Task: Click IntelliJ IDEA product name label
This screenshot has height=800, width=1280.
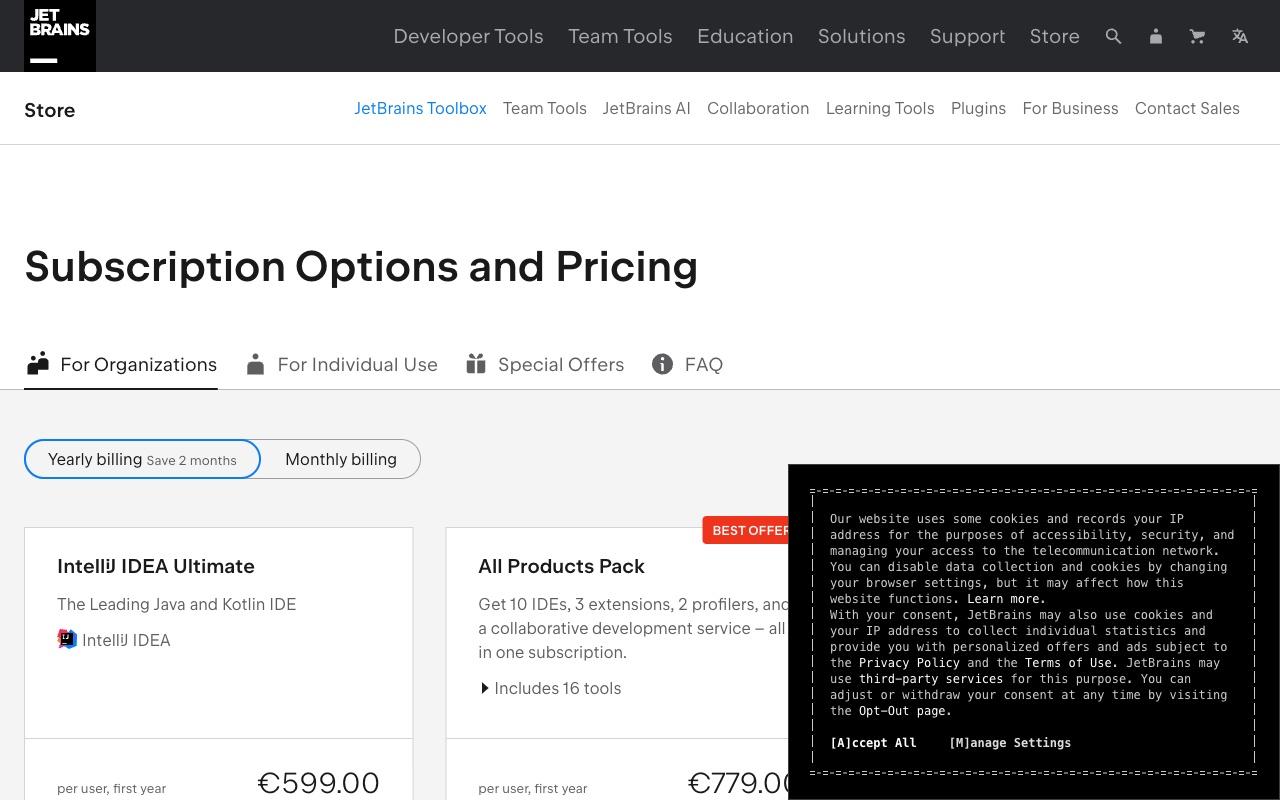Action: (x=126, y=640)
